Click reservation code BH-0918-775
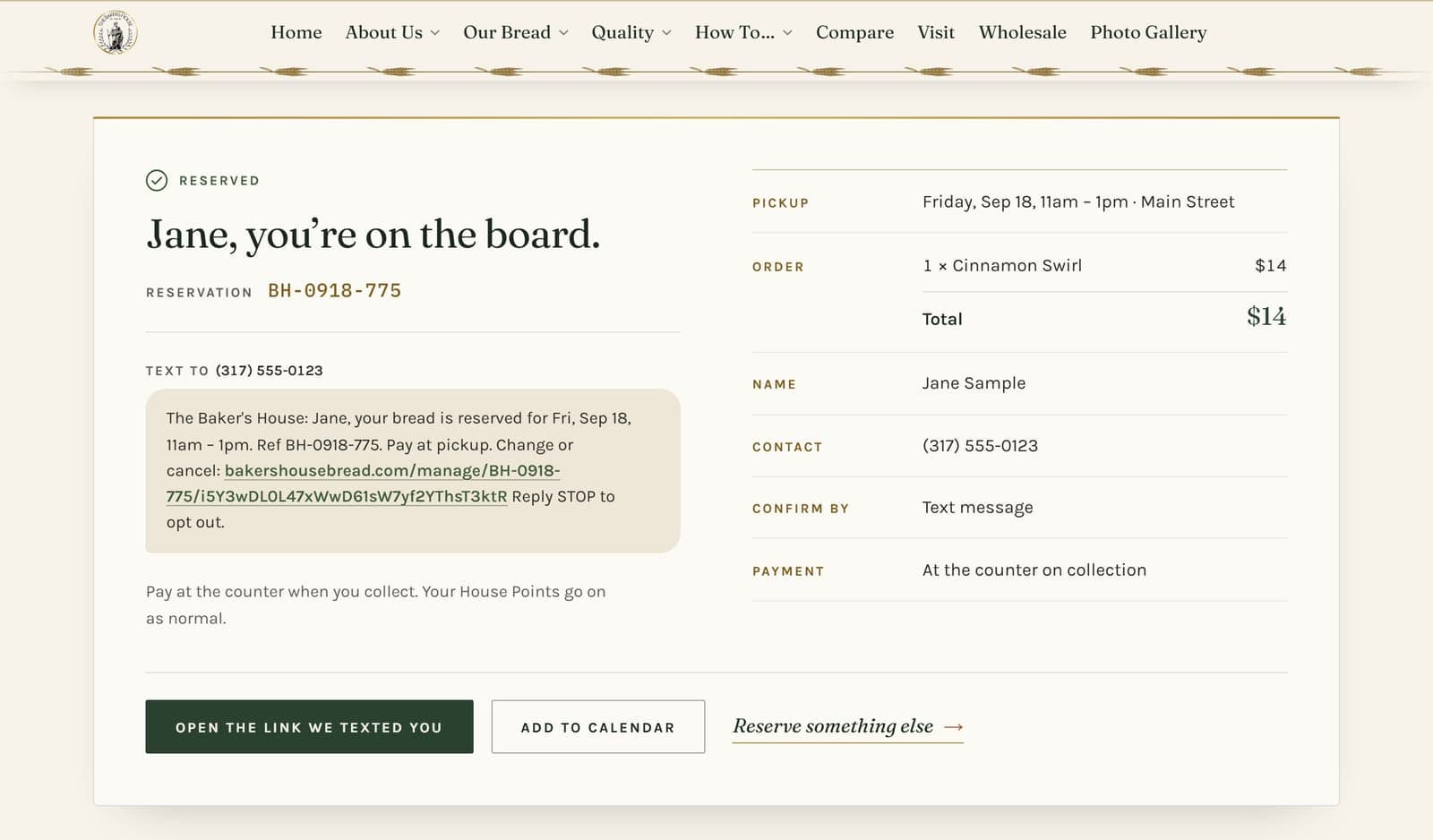This screenshot has width=1433, height=840. point(335,291)
